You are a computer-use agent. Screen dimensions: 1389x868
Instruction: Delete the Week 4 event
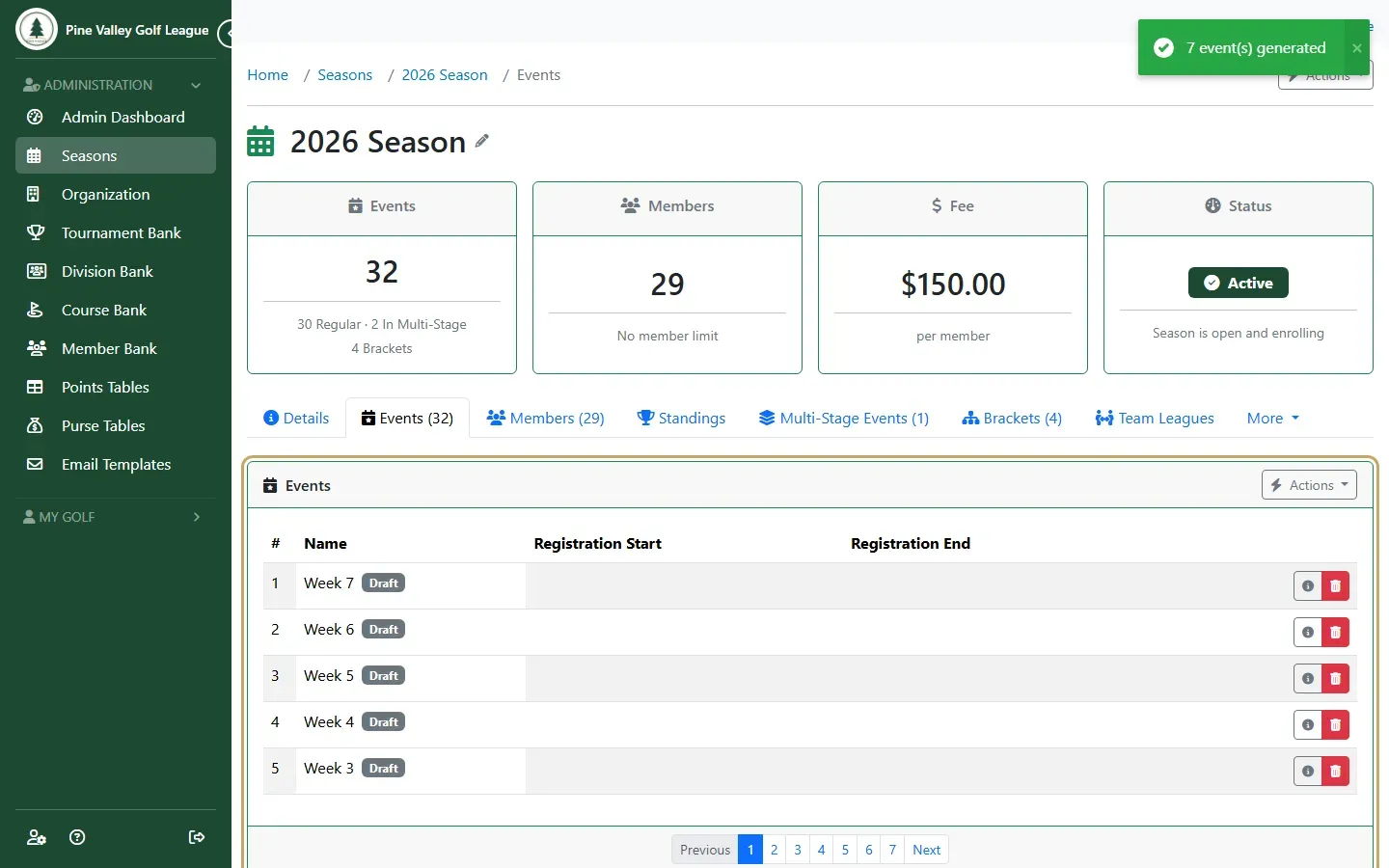pos(1336,725)
